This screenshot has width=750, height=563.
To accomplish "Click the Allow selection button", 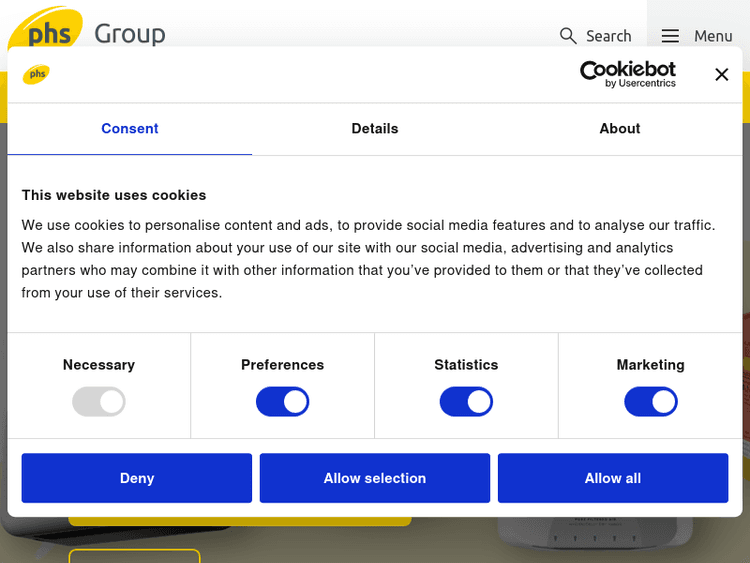I will [x=375, y=478].
